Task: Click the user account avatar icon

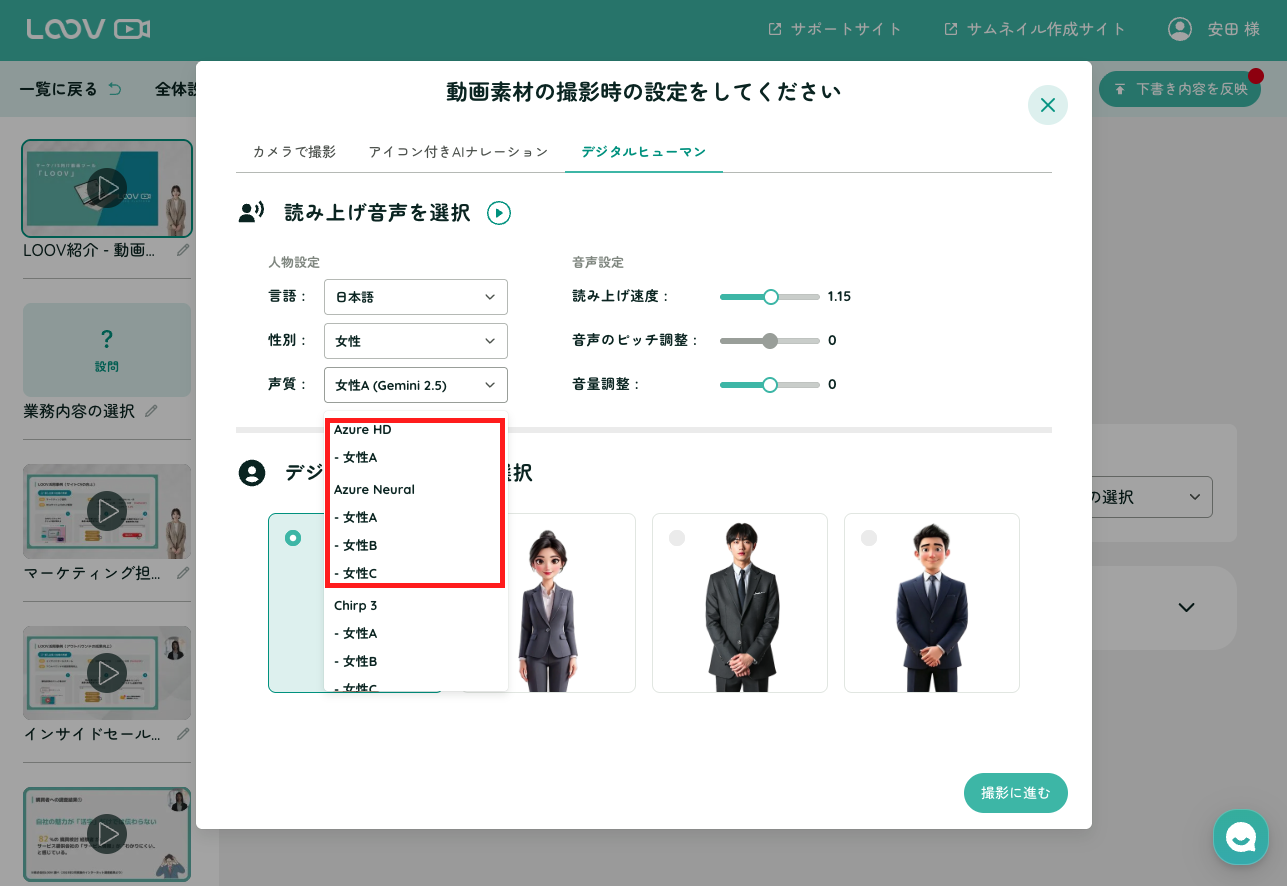Action: point(1180,29)
